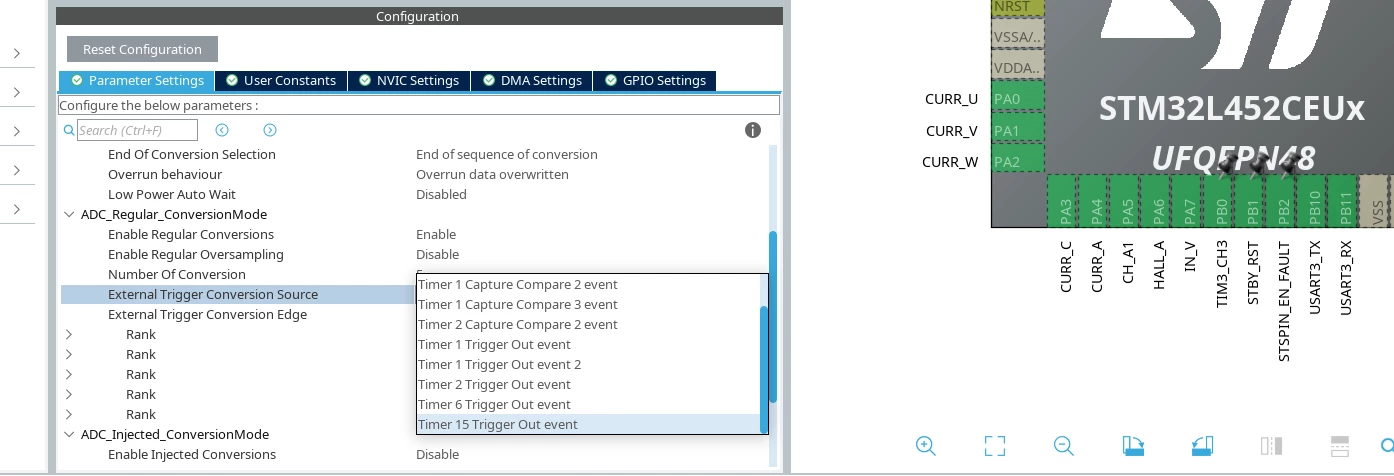Select the External Trigger Conversion Source row
1394x476 pixels.
pyautogui.click(x=238, y=294)
